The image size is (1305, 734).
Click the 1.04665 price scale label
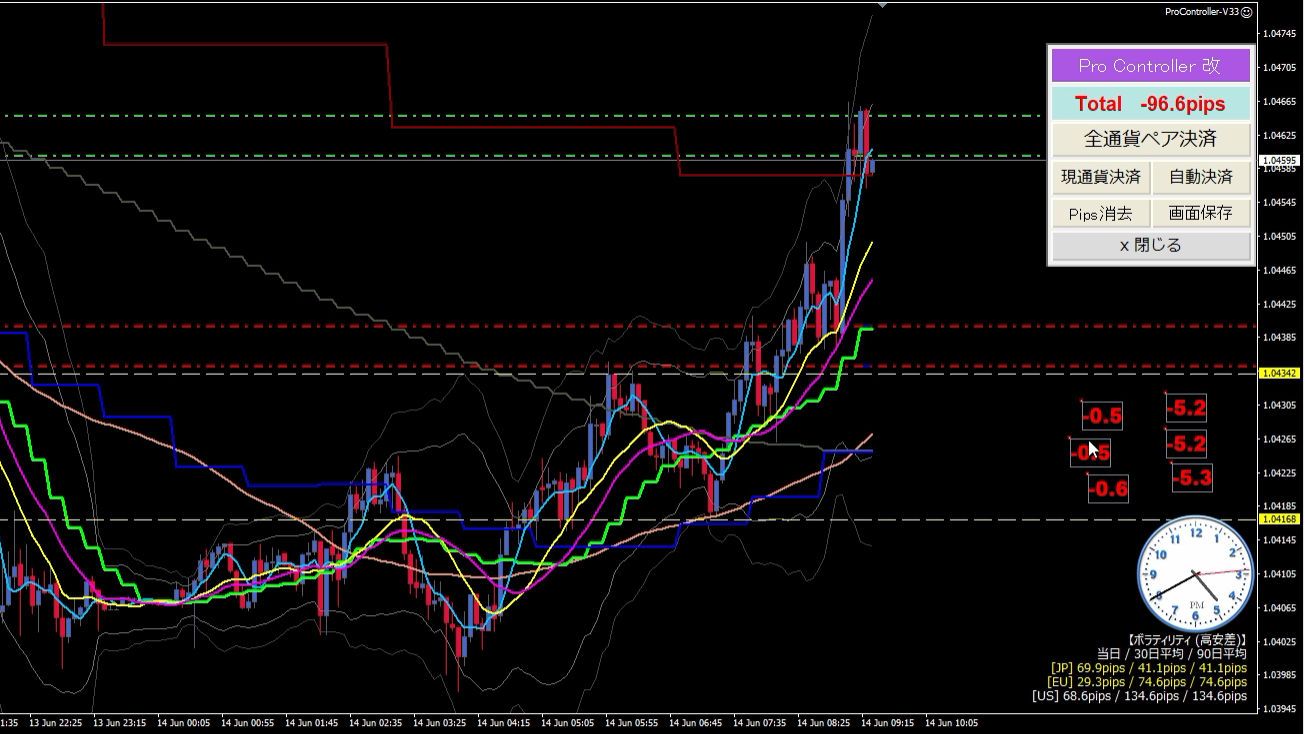click(x=1280, y=101)
